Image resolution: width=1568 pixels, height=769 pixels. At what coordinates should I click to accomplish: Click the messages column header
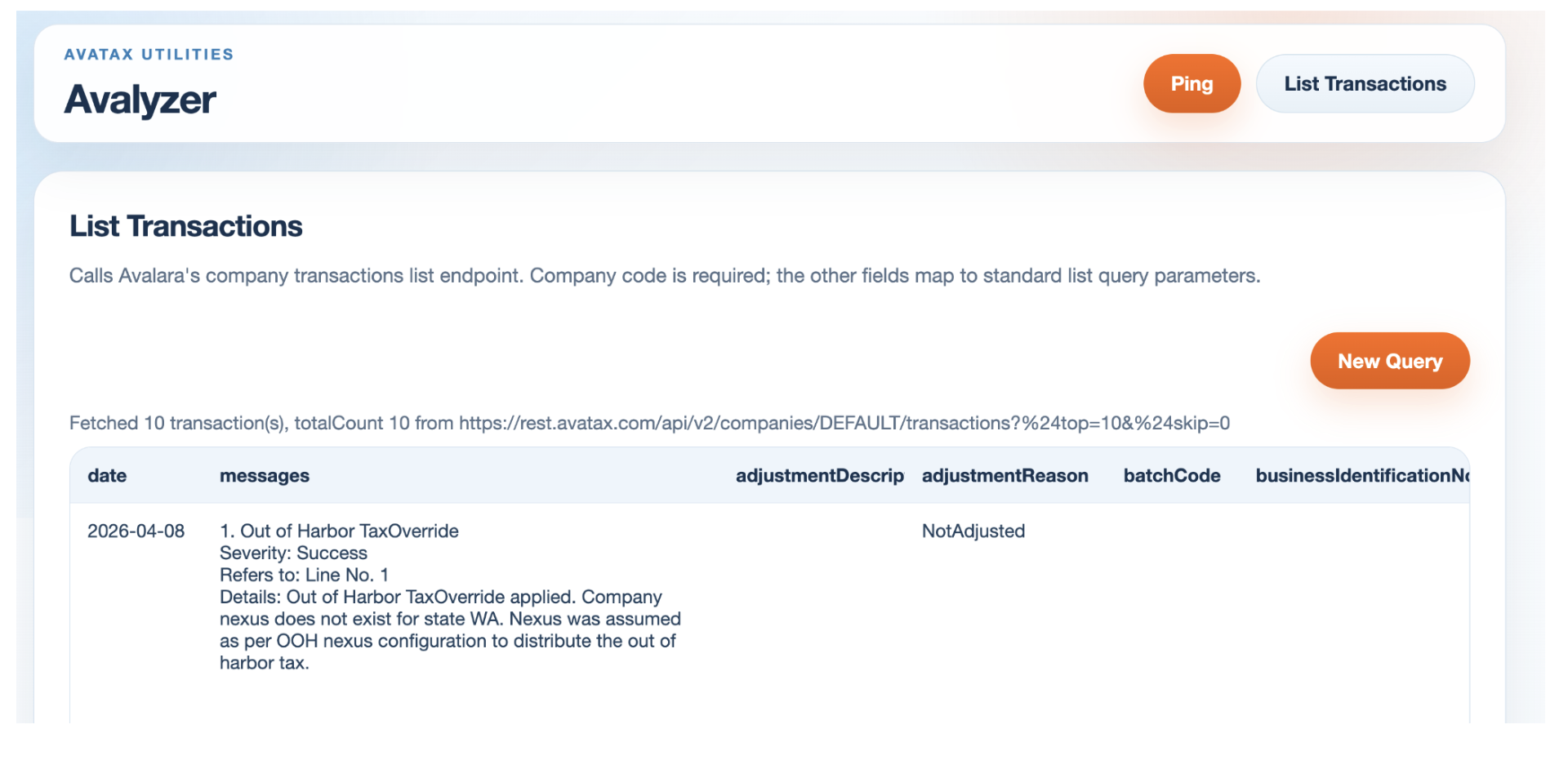coord(264,475)
